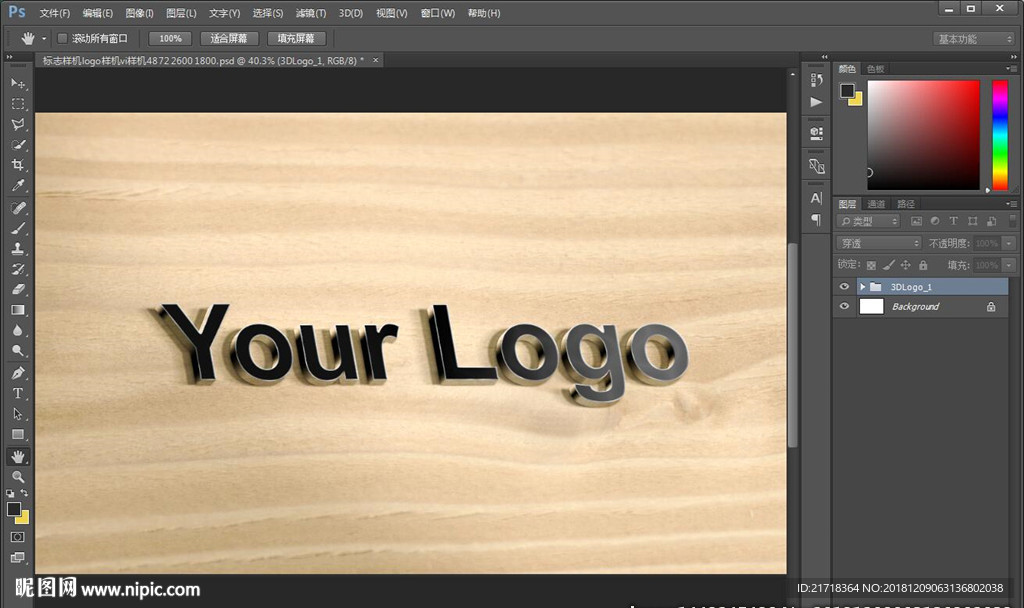This screenshot has height=608, width=1024.
Task: Open the workspace switcher dropdown
Action: click(974, 39)
